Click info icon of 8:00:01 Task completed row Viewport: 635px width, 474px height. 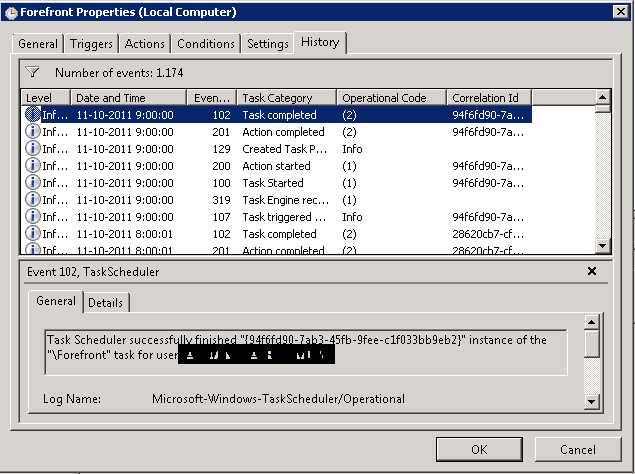click(33, 234)
